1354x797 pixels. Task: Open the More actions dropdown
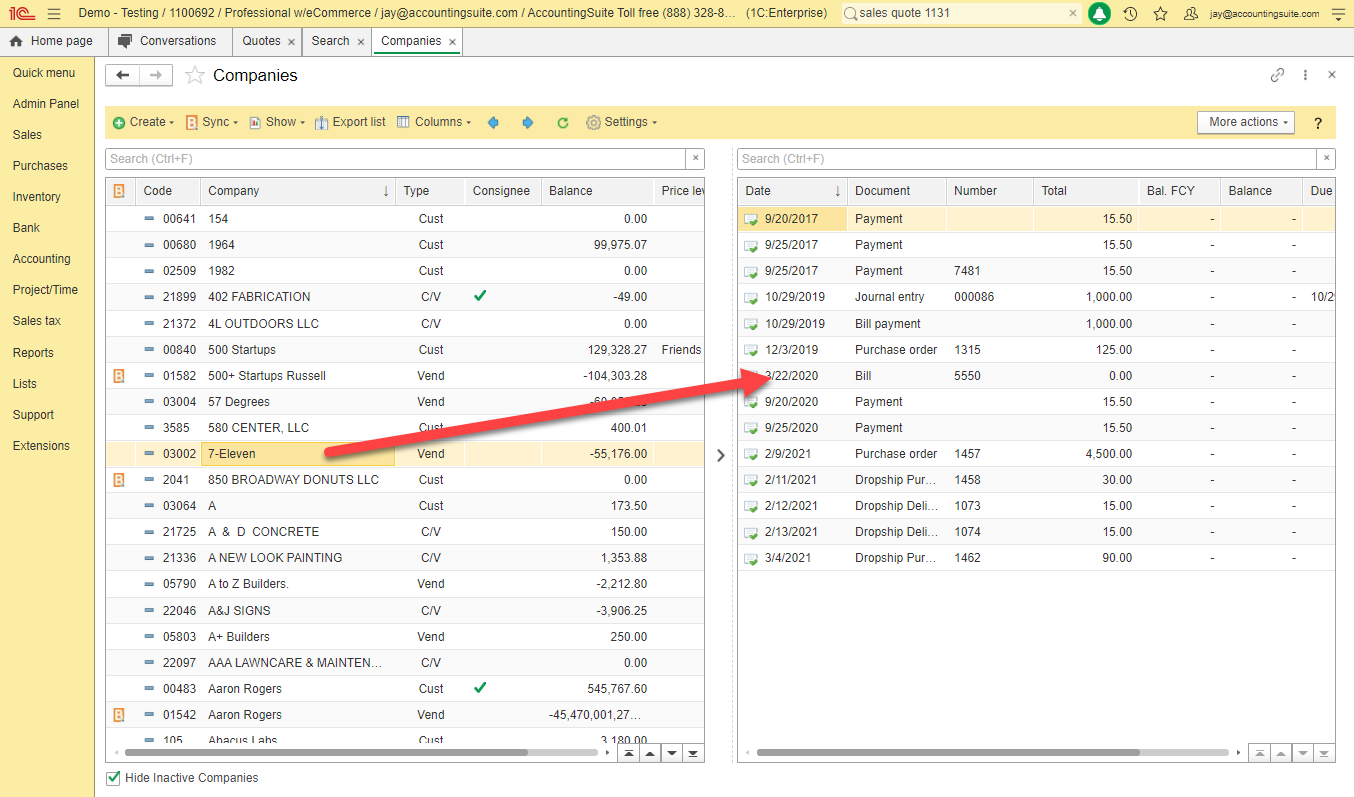tap(1245, 122)
